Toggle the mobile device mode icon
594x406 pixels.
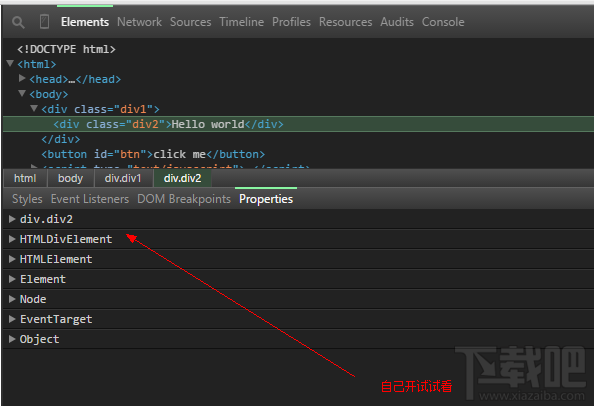coord(44,22)
